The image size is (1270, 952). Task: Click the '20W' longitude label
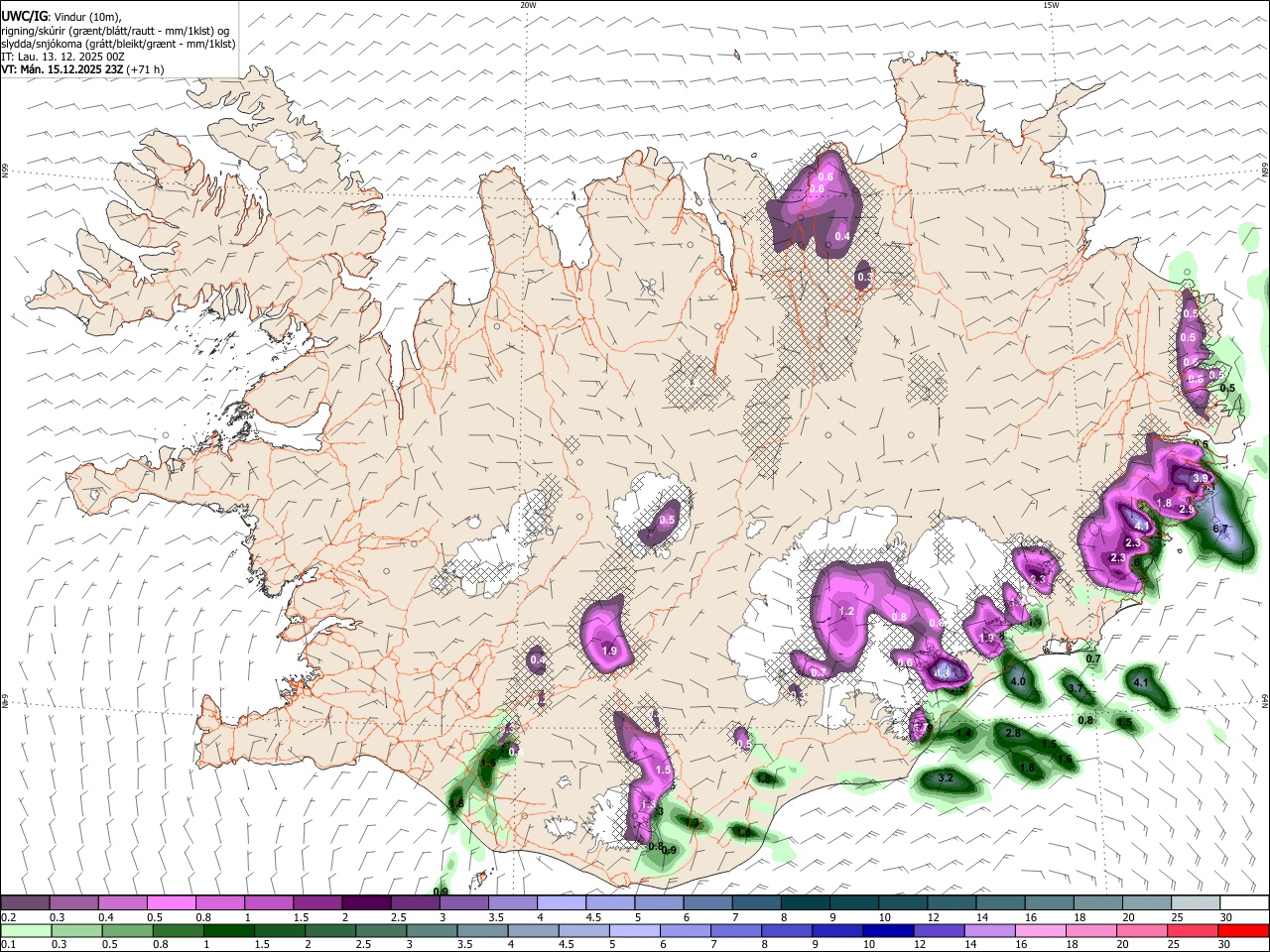point(528,5)
